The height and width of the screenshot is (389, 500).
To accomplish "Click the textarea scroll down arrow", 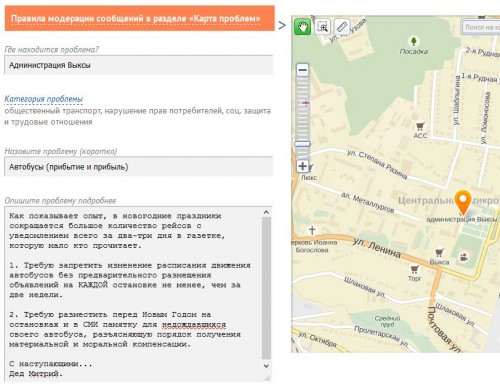I will 266,366.
